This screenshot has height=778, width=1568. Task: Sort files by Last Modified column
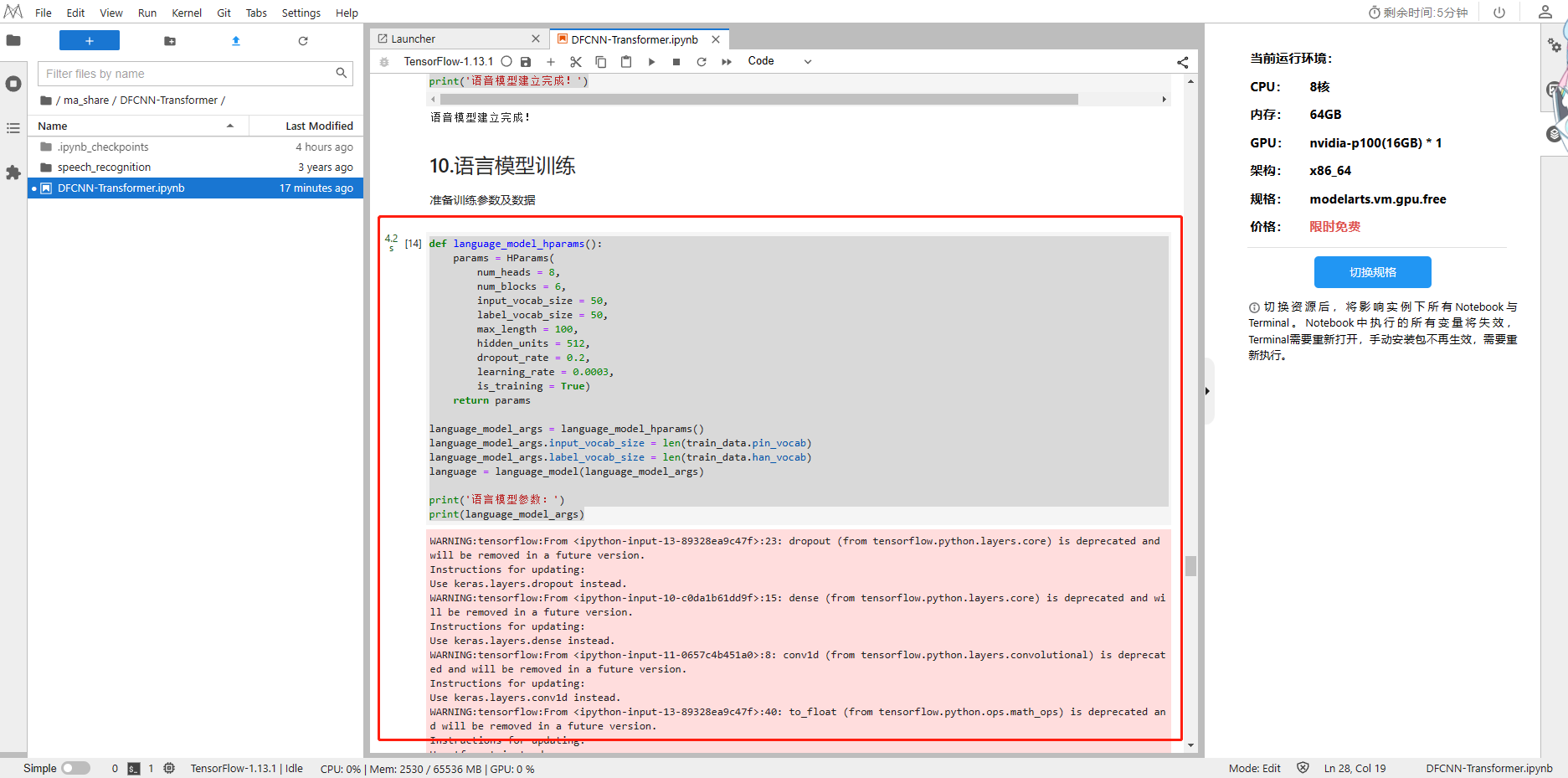[306, 126]
